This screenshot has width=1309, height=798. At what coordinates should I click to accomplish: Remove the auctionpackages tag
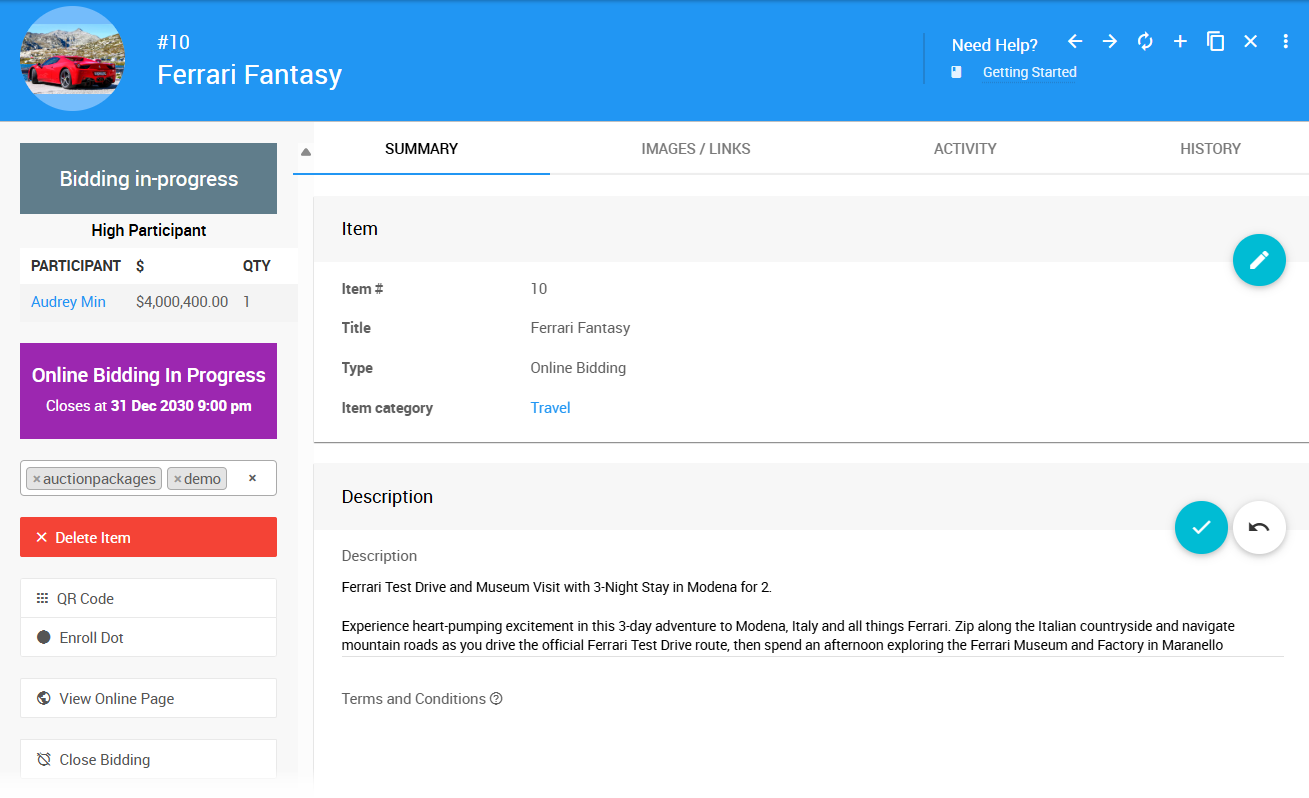tap(37, 479)
